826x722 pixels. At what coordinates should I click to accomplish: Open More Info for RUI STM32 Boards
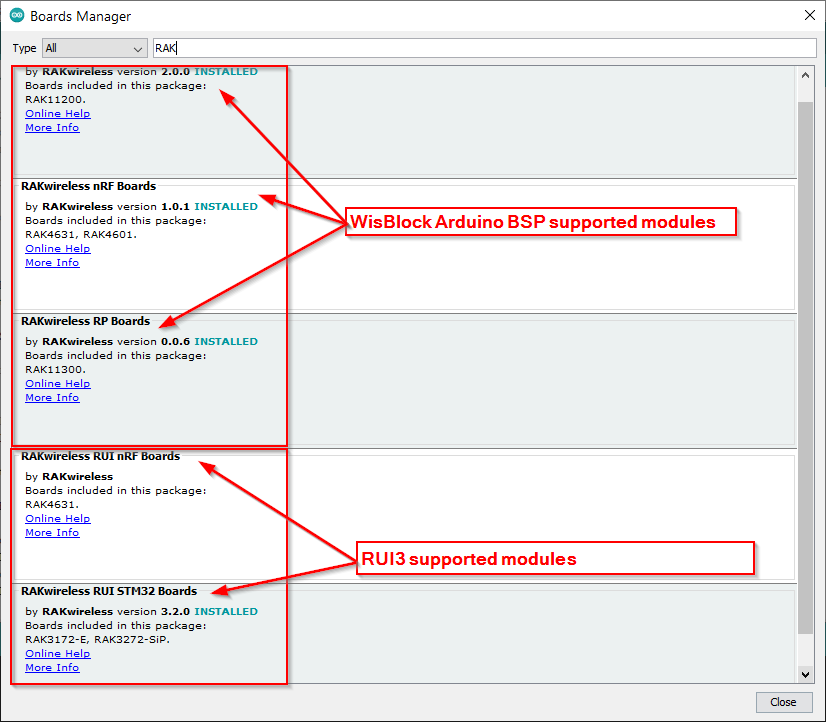[x=52, y=667]
